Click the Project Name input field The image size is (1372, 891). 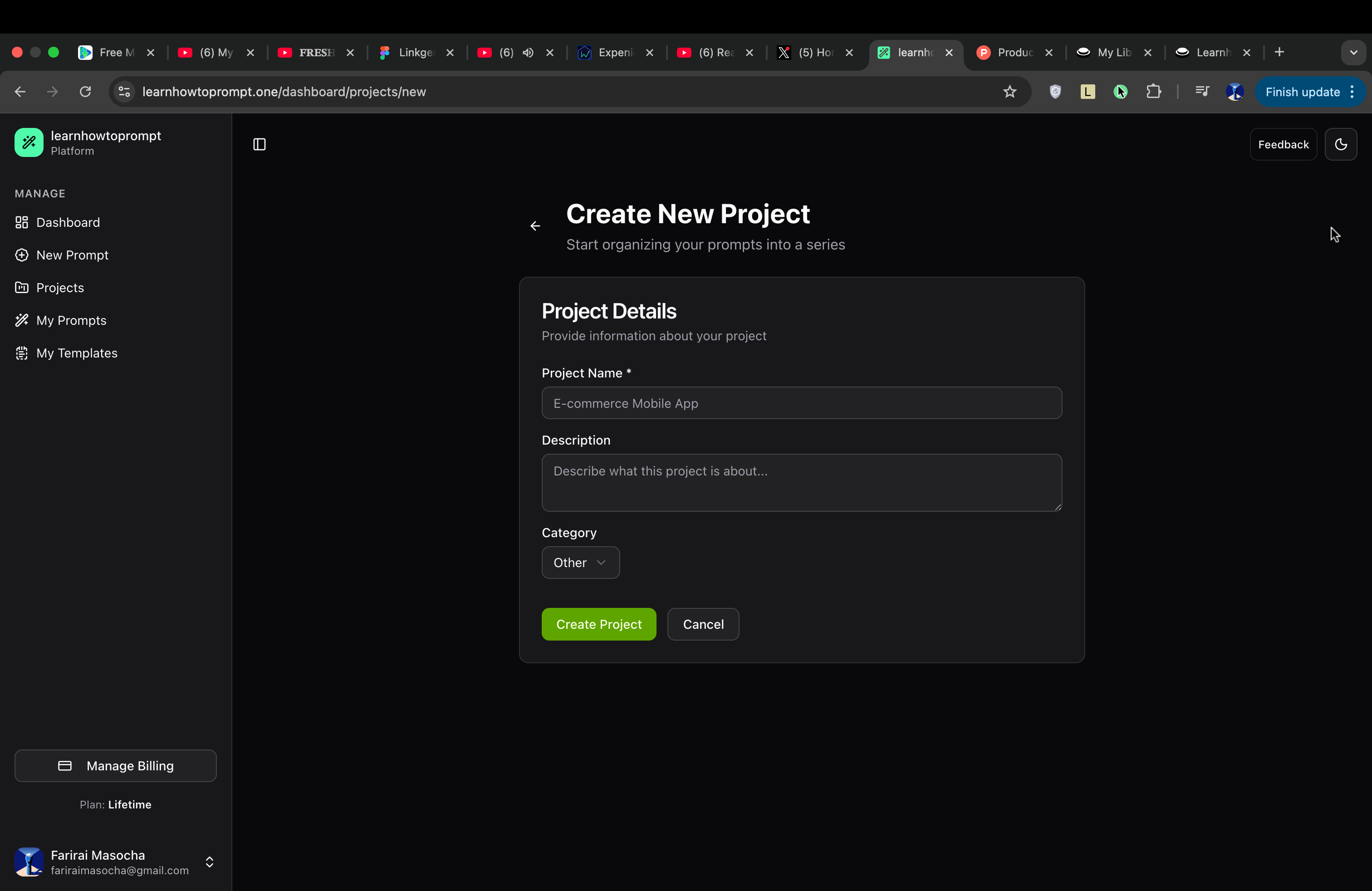coord(801,403)
